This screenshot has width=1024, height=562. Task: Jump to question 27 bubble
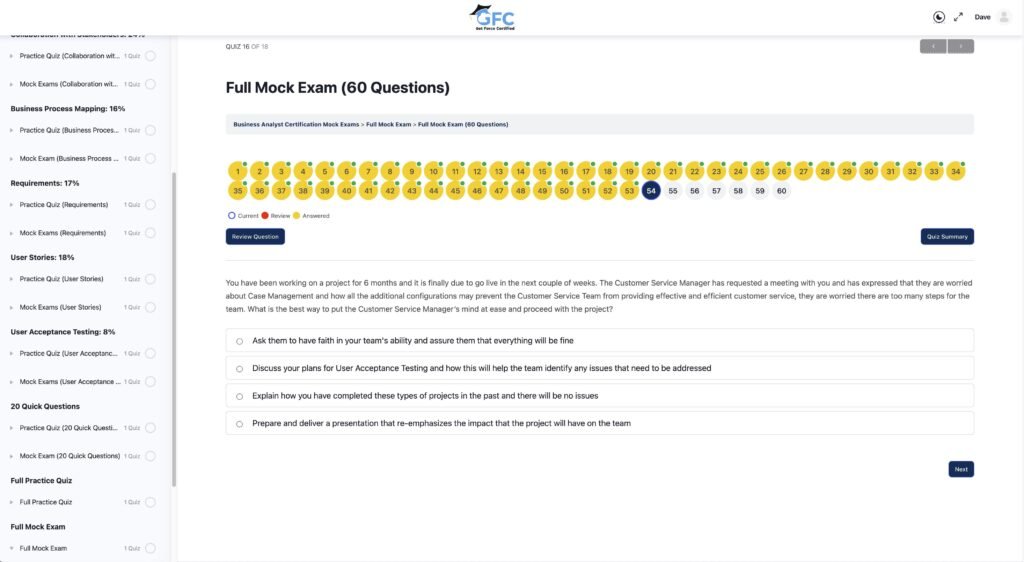[x=803, y=172]
